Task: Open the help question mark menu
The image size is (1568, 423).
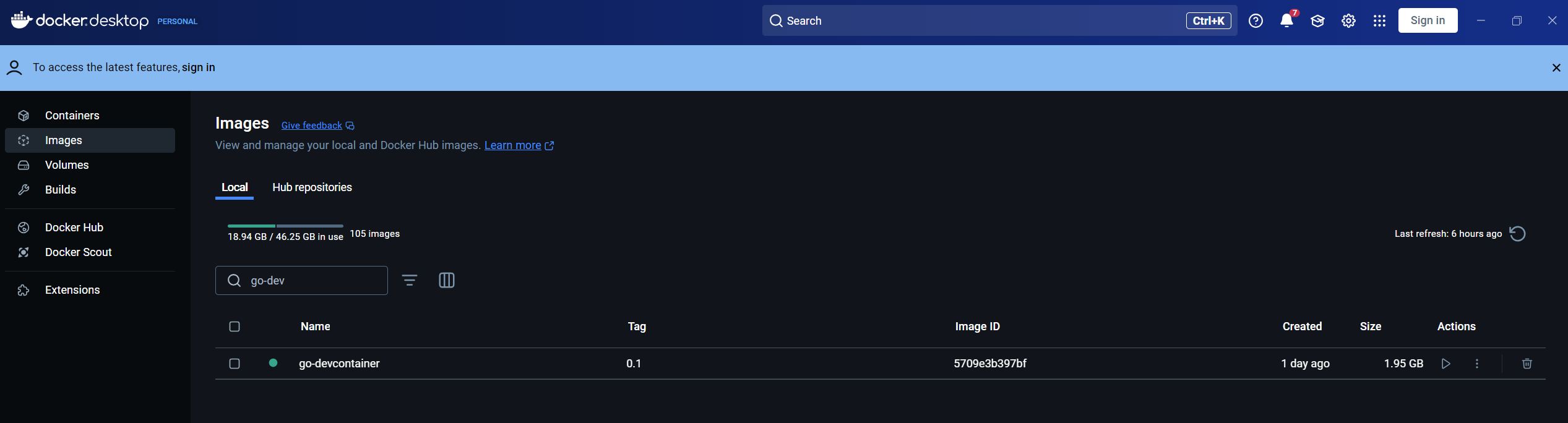Action: (x=1256, y=20)
